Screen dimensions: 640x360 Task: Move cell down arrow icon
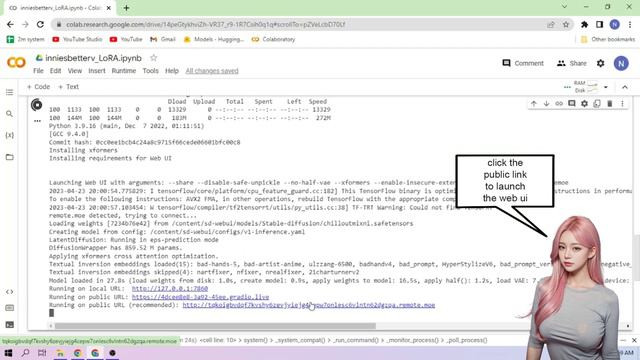click(546, 104)
